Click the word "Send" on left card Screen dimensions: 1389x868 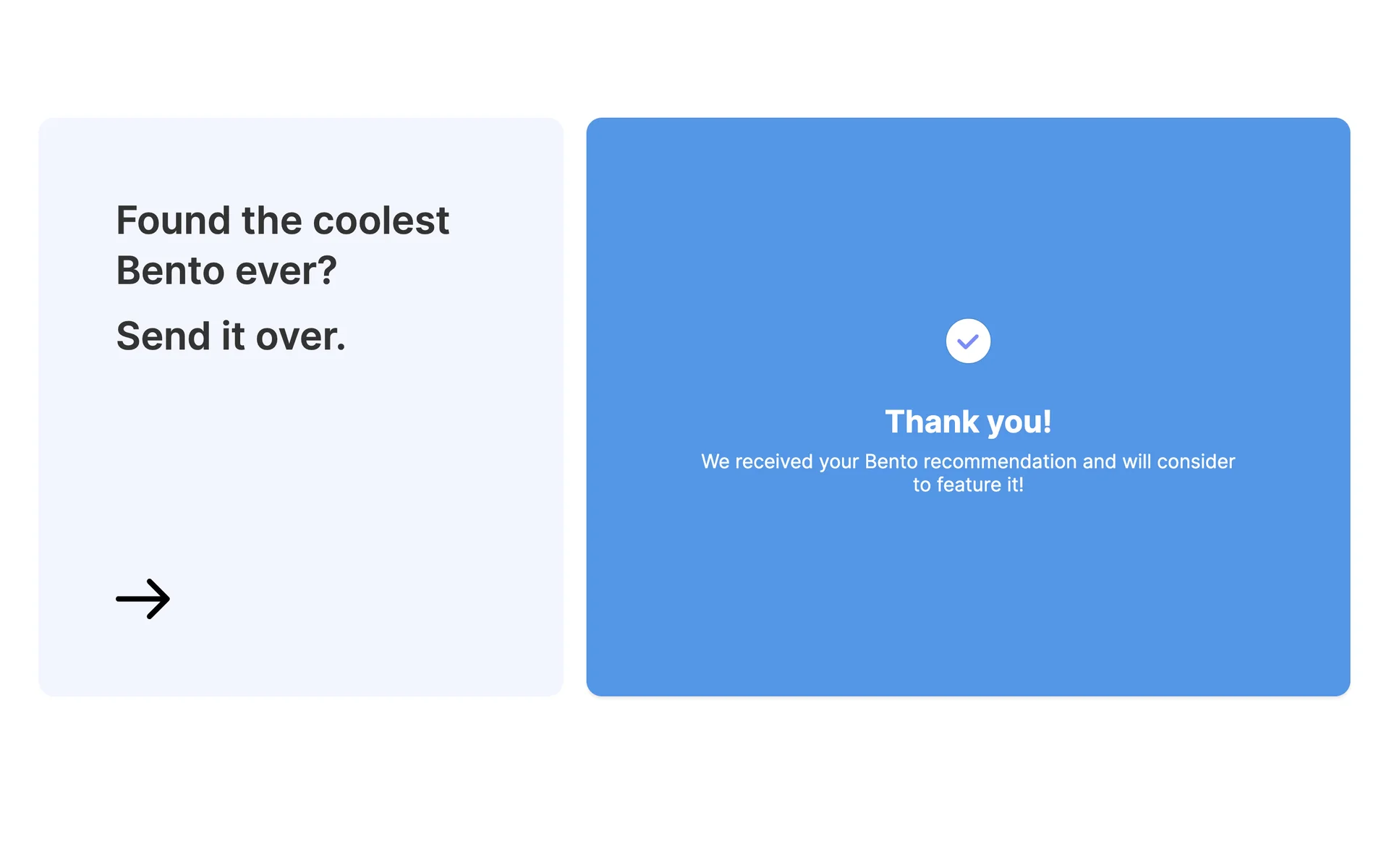pyautogui.click(x=163, y=336)
